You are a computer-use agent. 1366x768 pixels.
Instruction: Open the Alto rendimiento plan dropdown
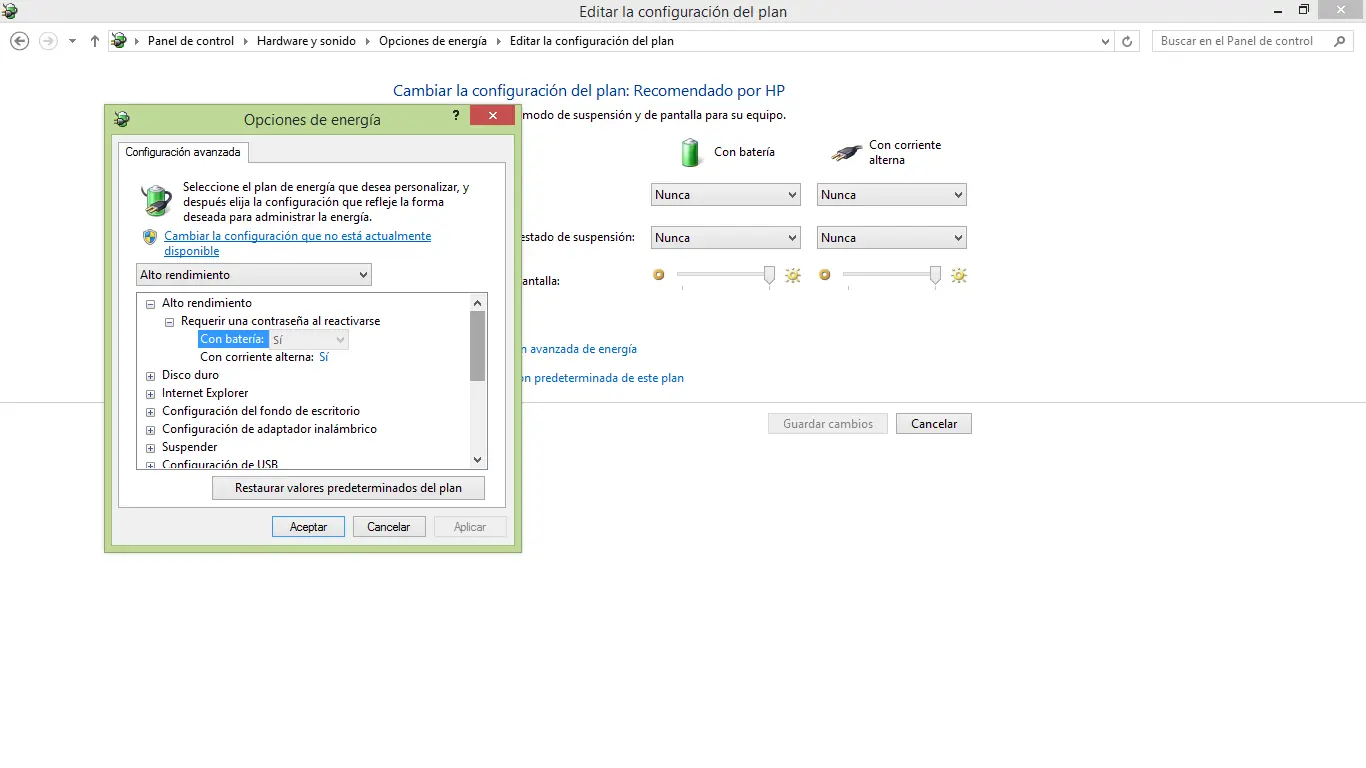coord(254,275)
